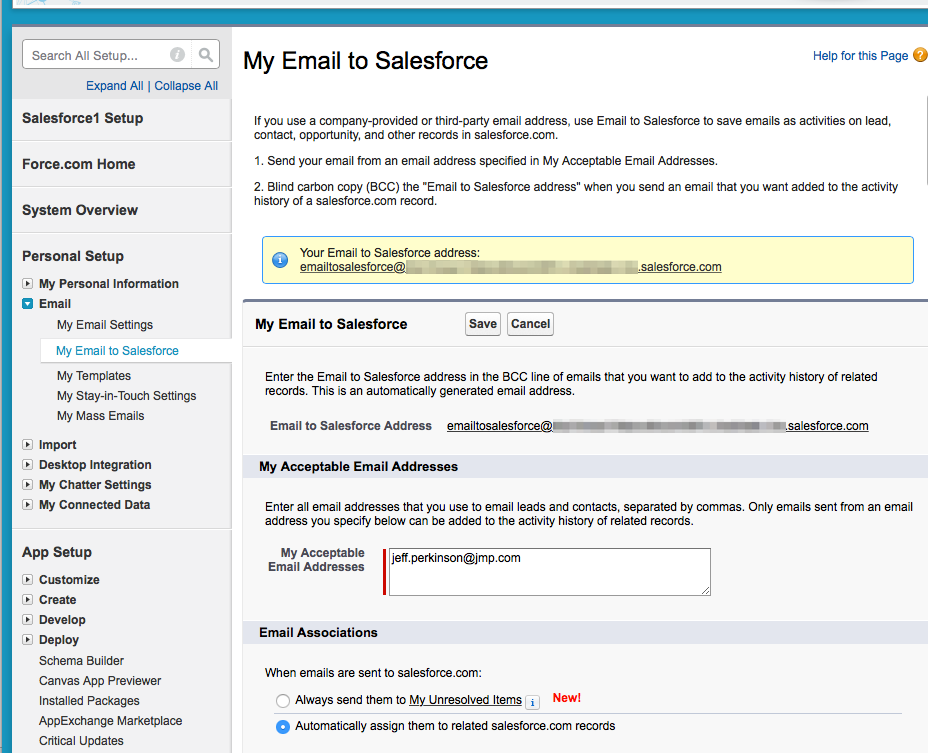928x753 pixels.
Task: Open My Stay-in-Touch Settings
Action: coord(126,396)
